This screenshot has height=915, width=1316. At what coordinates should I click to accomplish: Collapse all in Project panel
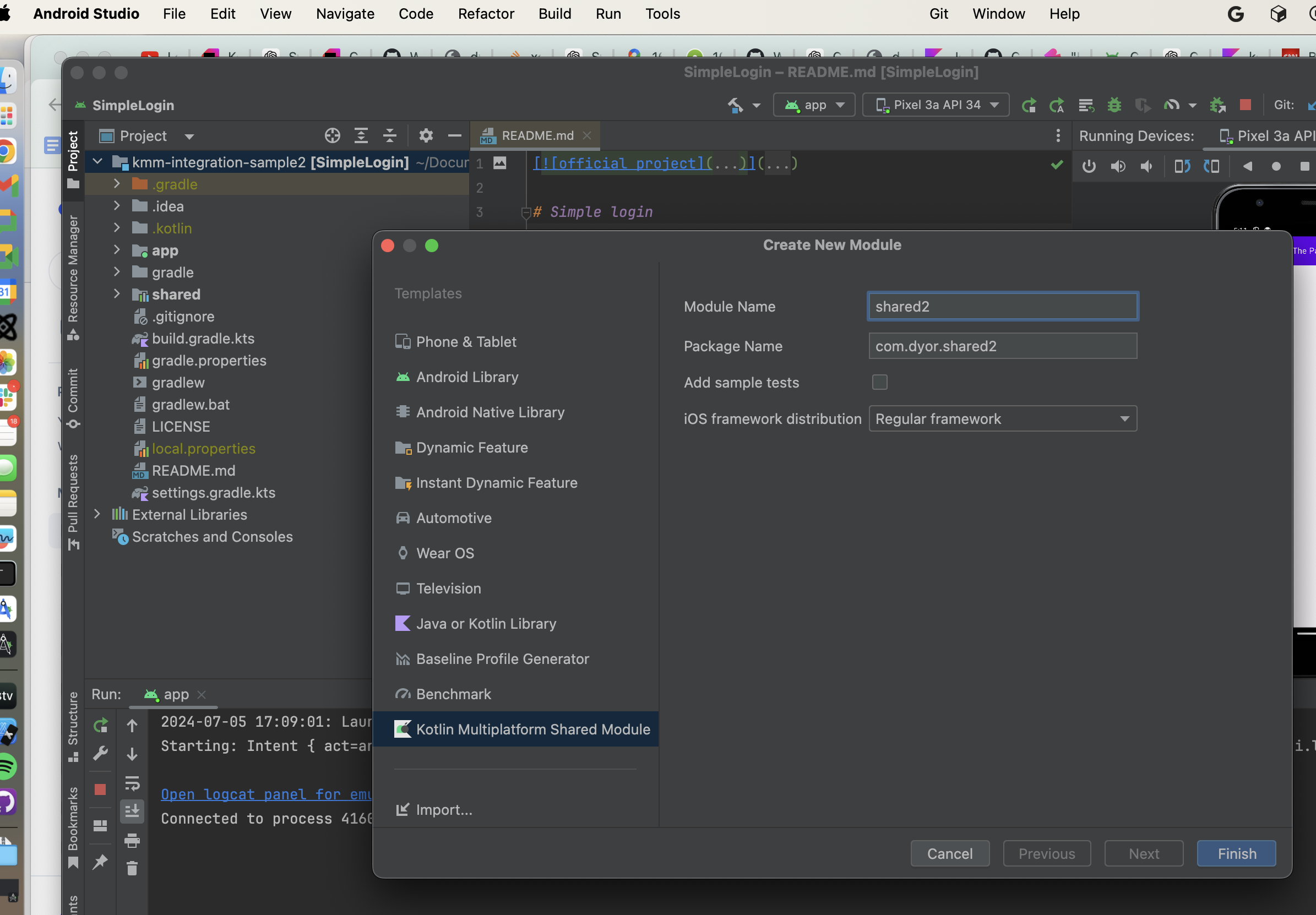[390, 136]
